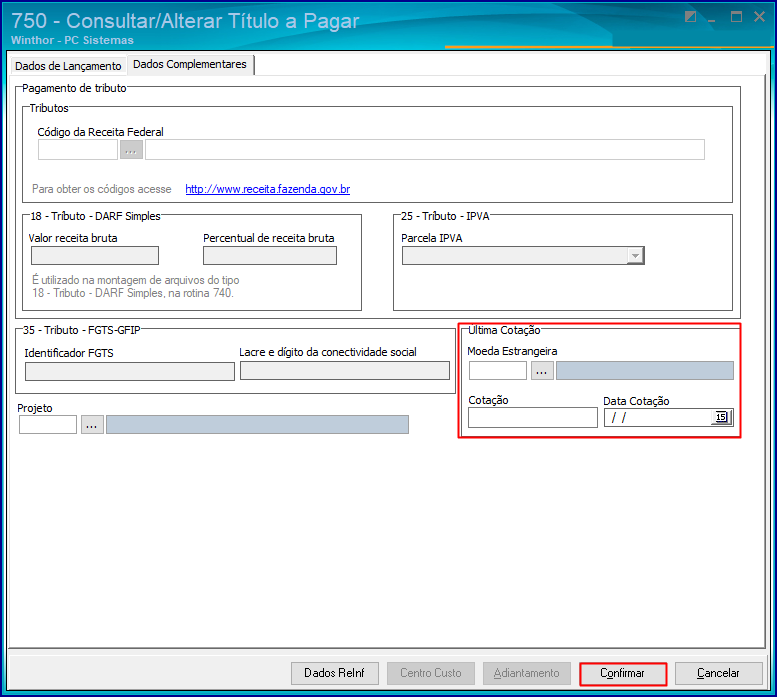The image size is (777, 697).
Task: Confirm changes with the Confirmar button
Action: pyautogui.click(x=623, y=674)
